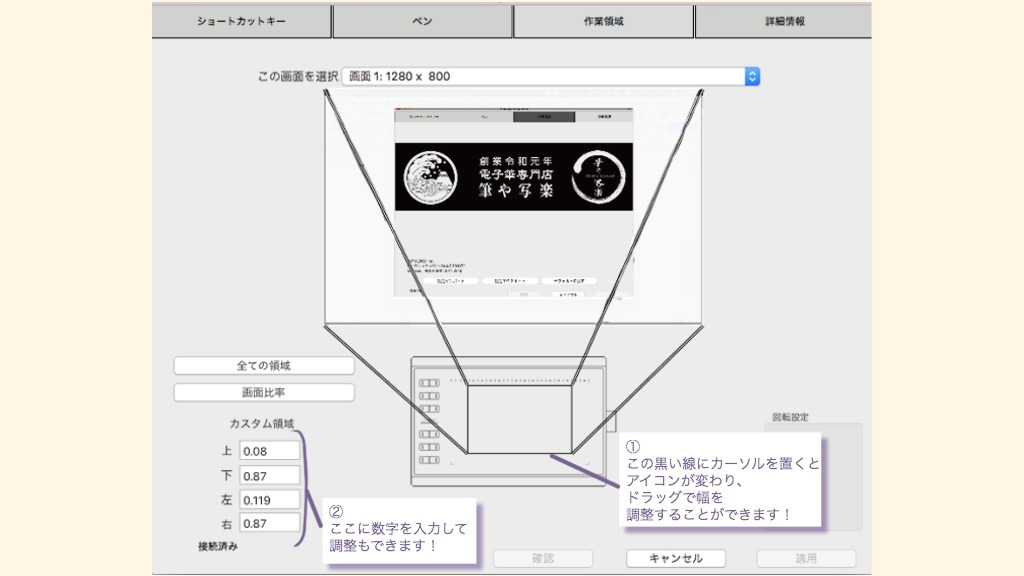
Task: Click the 下 field showing 0.87
Action: (x=270, y=476)
